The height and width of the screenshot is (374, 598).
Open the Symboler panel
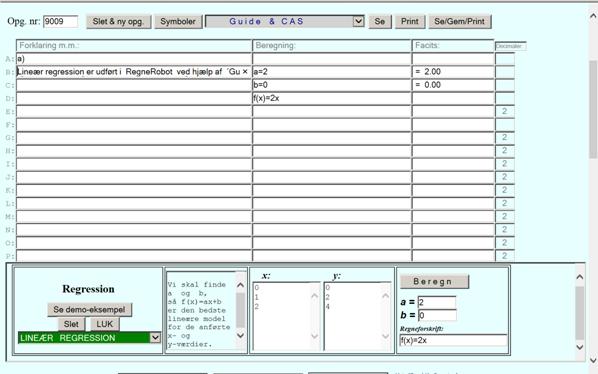pyautogui.click(x=178, y=22)
